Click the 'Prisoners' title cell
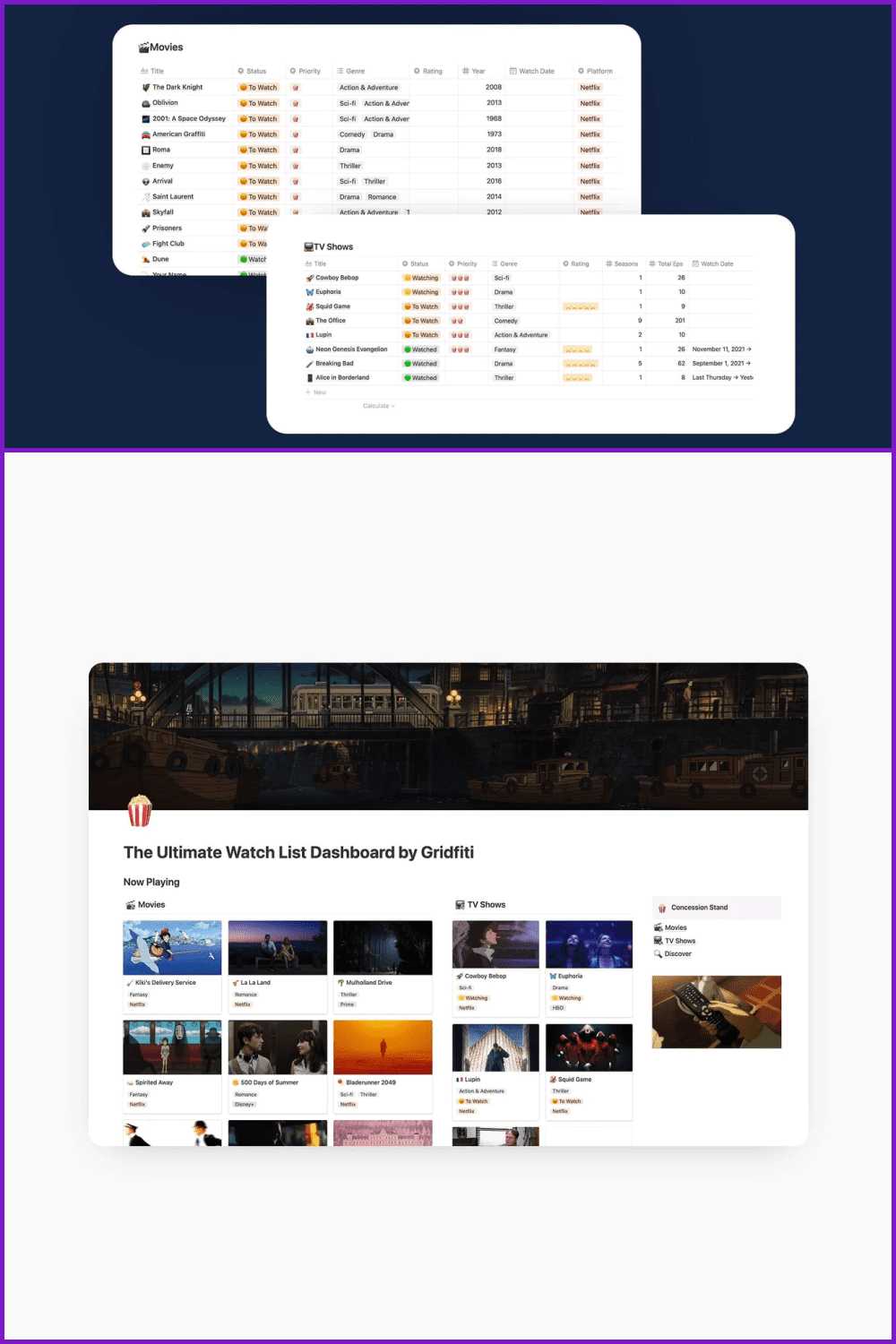The width and height of the screenshot is (896, 1344). (x=167, y=228)
